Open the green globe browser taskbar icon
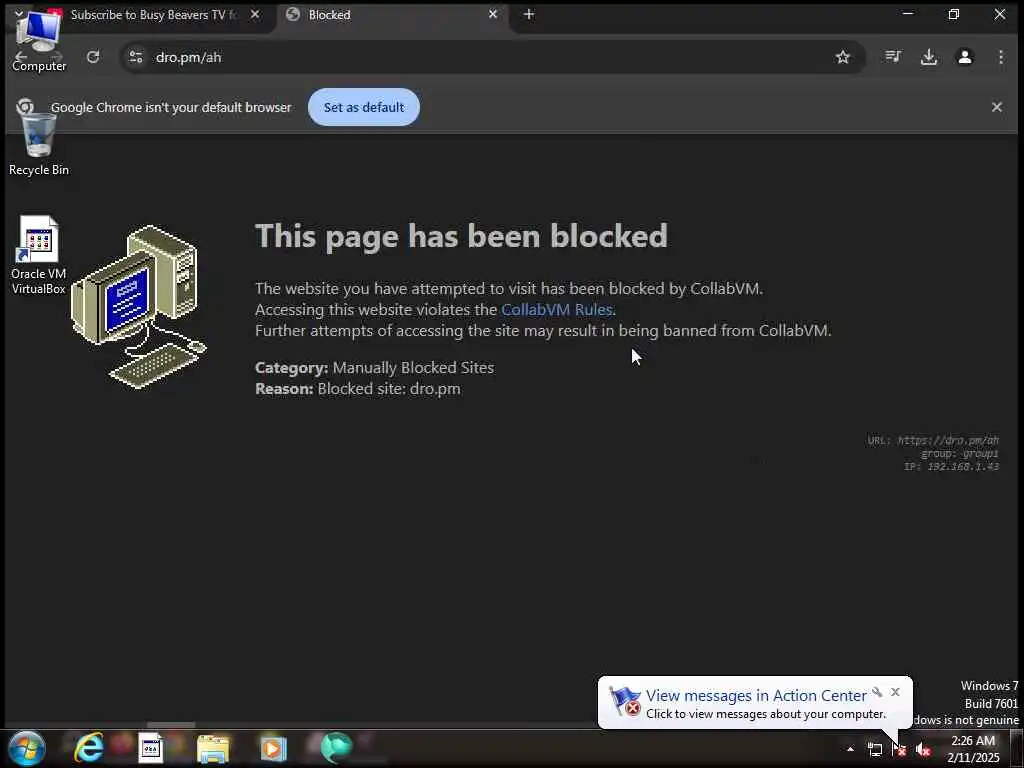The height and width of the screenshot is (768, 1024). [336, 748]
